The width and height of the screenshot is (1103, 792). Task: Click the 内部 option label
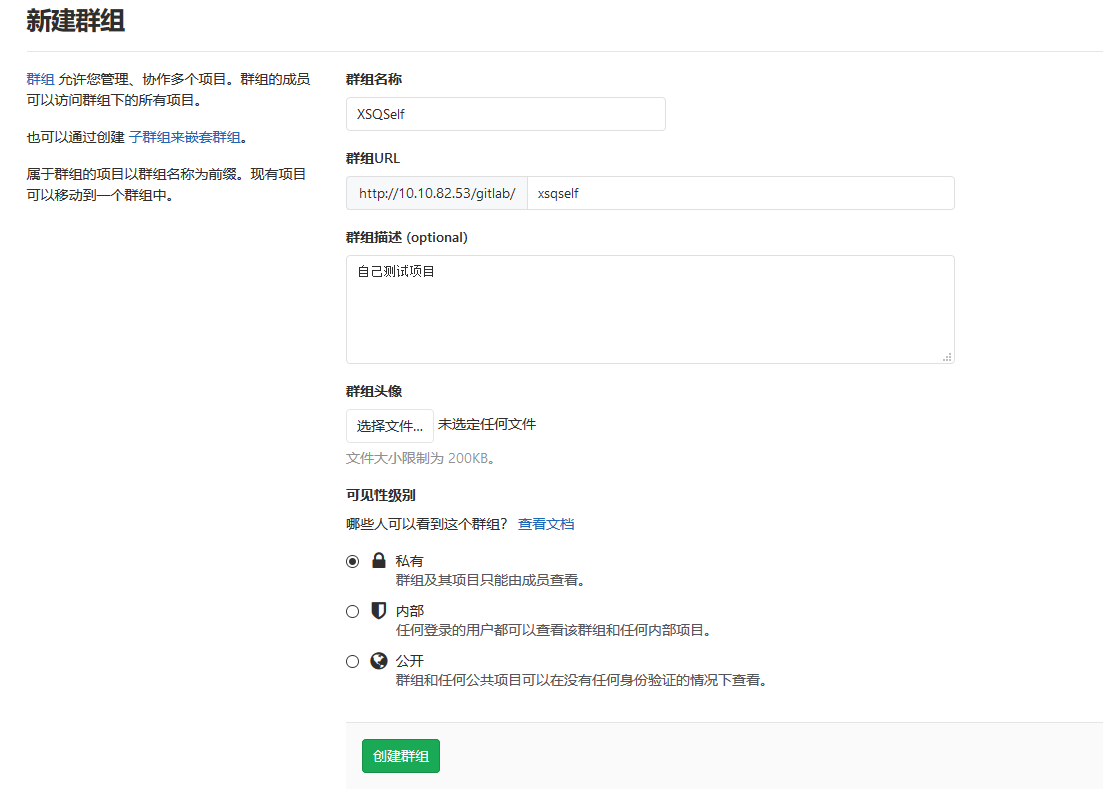click(409, 611)
